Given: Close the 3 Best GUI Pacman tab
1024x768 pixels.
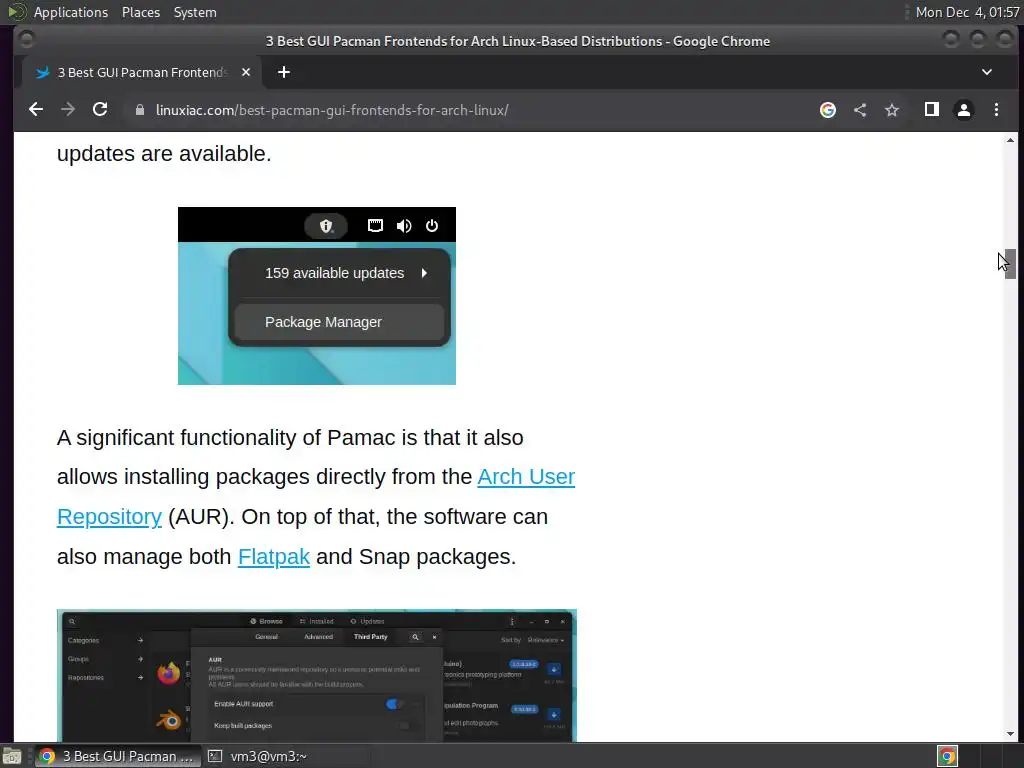Looking at the screenshot, I should 246,72.
